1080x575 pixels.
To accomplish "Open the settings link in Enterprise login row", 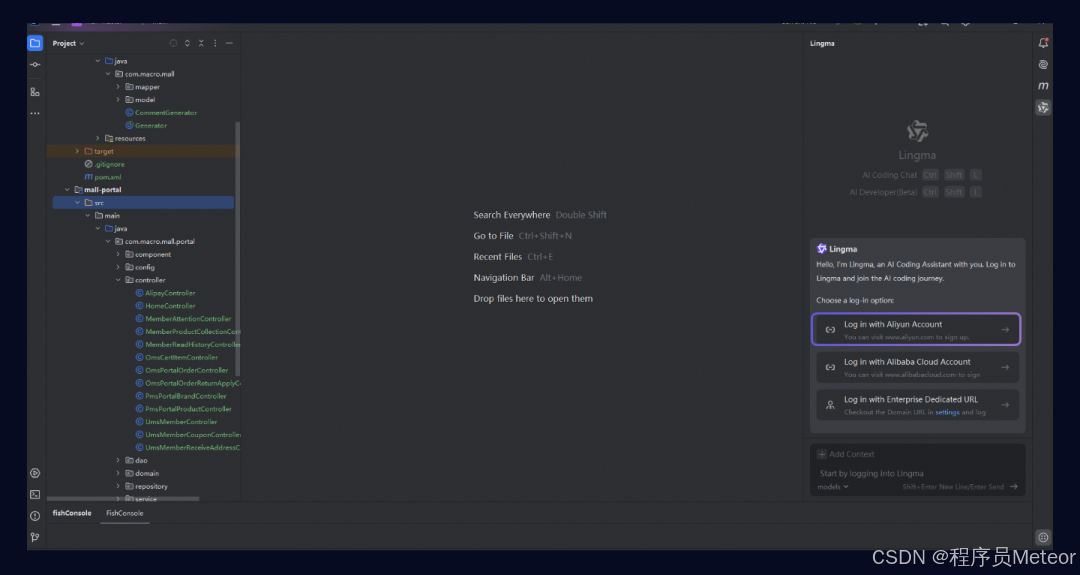I will click(947, 412).
